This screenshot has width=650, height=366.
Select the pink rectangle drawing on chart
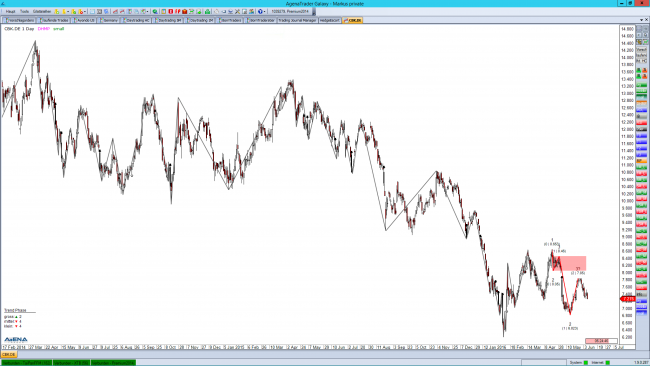[569, 263]
